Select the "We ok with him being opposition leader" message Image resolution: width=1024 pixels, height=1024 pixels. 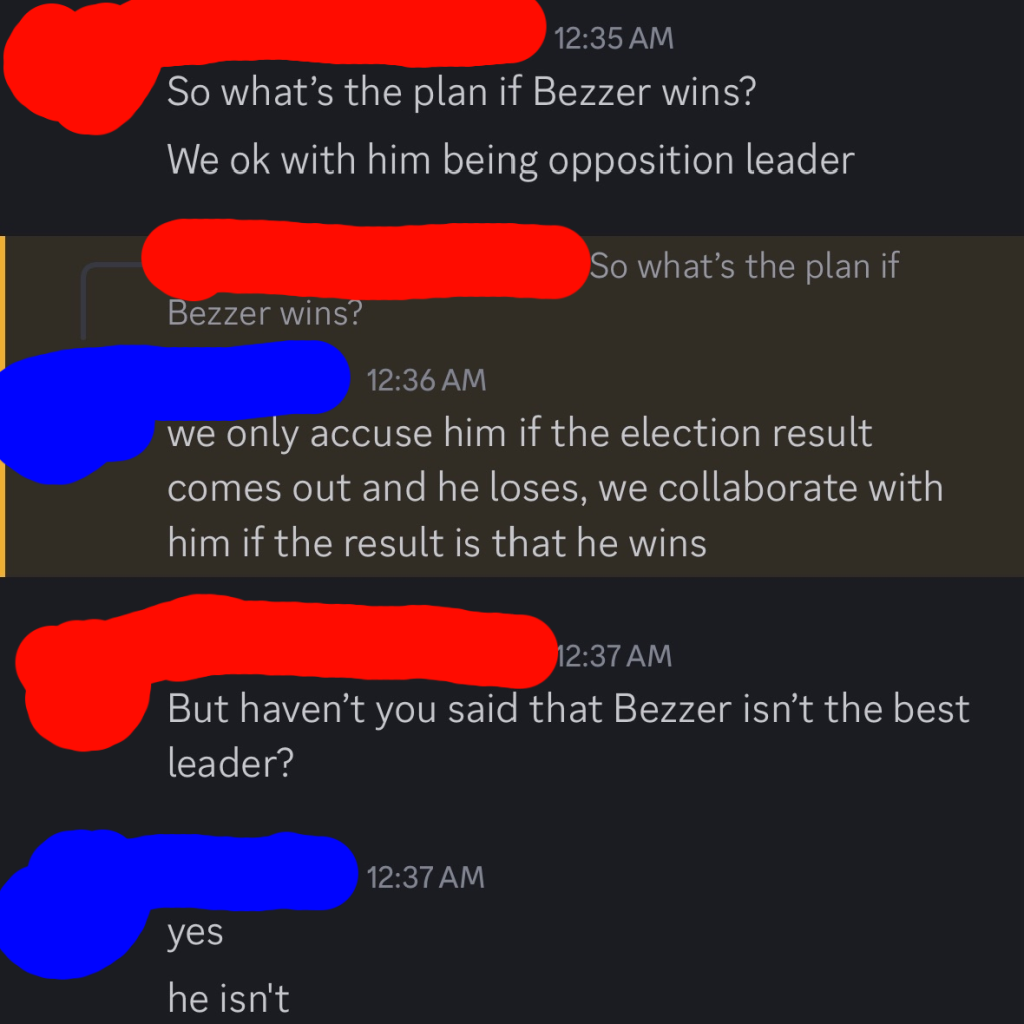[x=511, y=160]
